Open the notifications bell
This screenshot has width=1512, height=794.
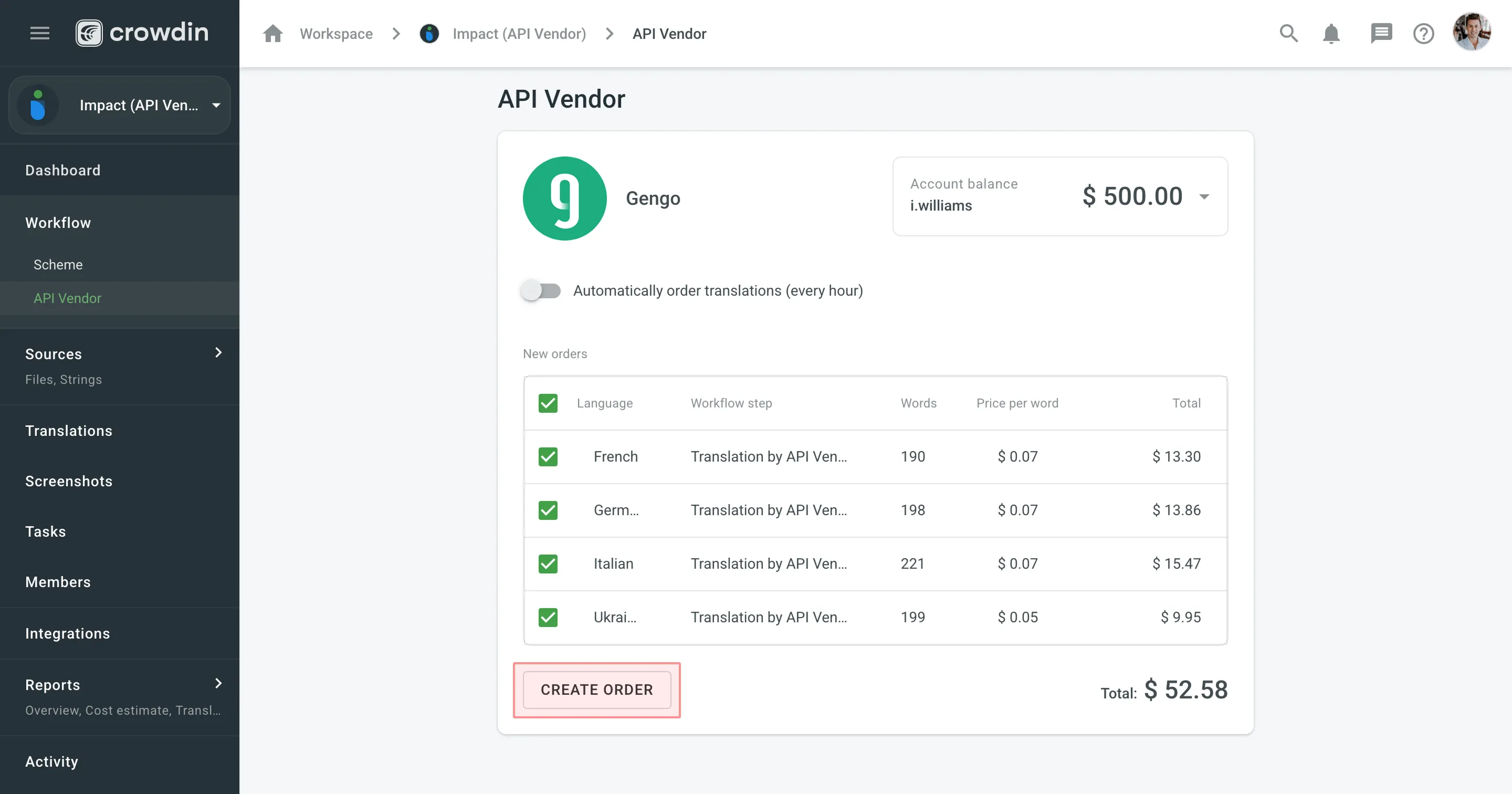pos(1331,34)
